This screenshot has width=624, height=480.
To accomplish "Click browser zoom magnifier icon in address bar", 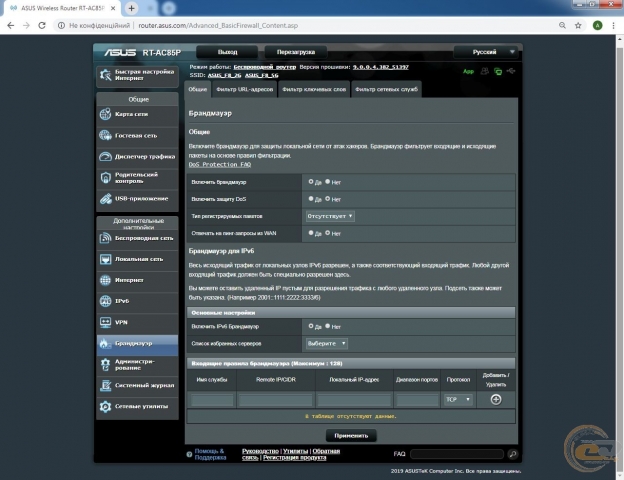I will click(x=562, y=25).
